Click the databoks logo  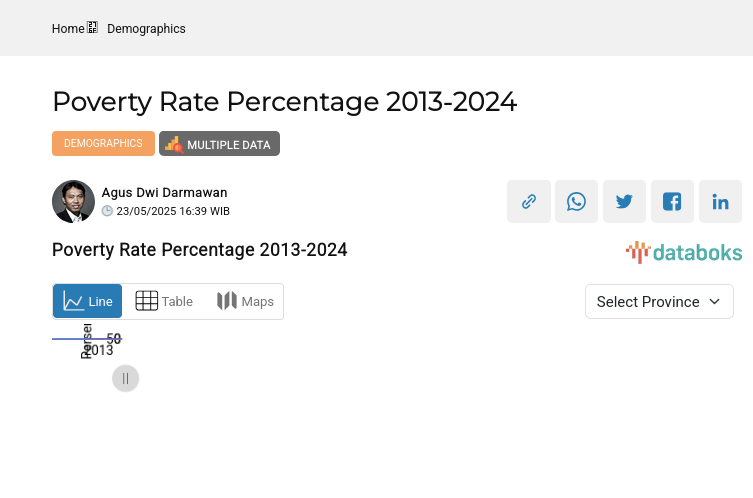tap(684, 252)
